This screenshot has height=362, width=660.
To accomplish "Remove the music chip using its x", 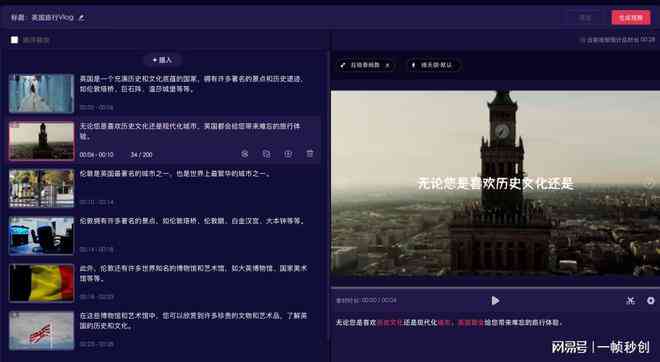I will point(387,65).
